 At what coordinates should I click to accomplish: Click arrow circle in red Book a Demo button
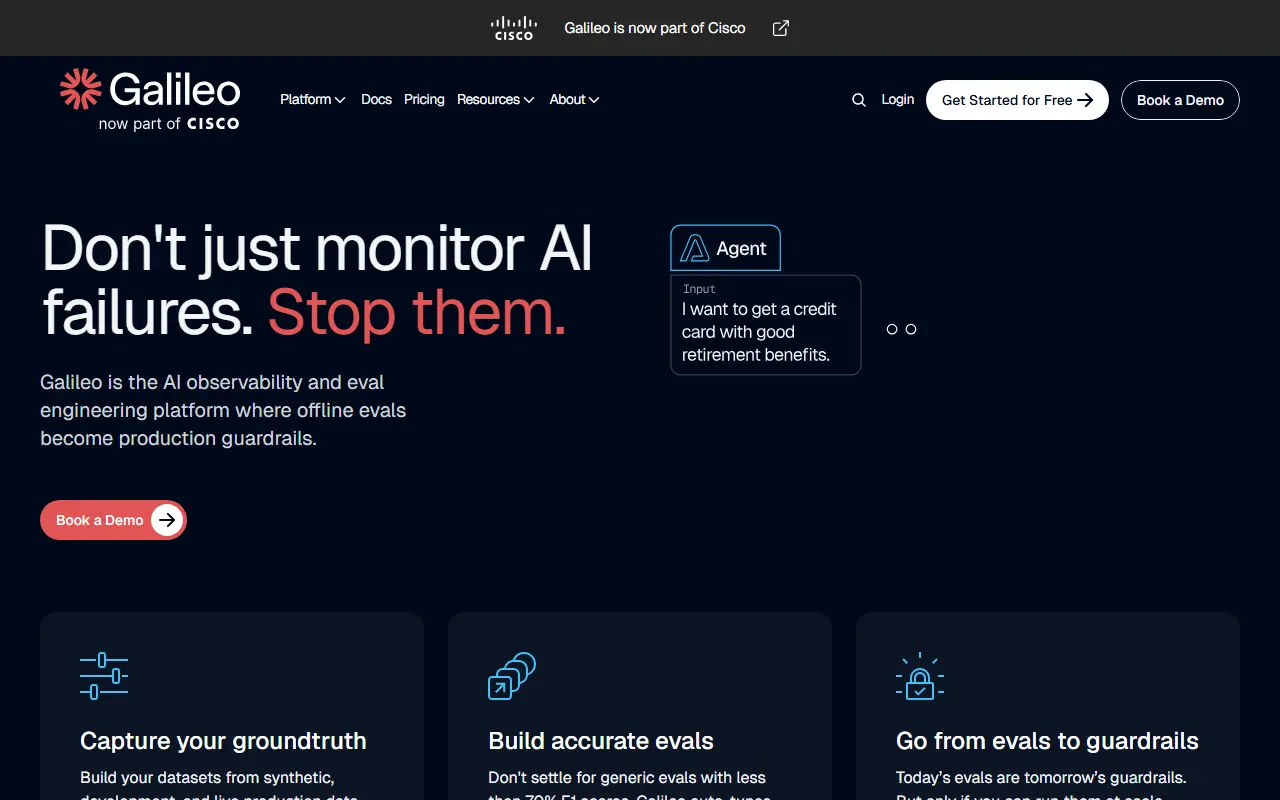pos(167,520)
